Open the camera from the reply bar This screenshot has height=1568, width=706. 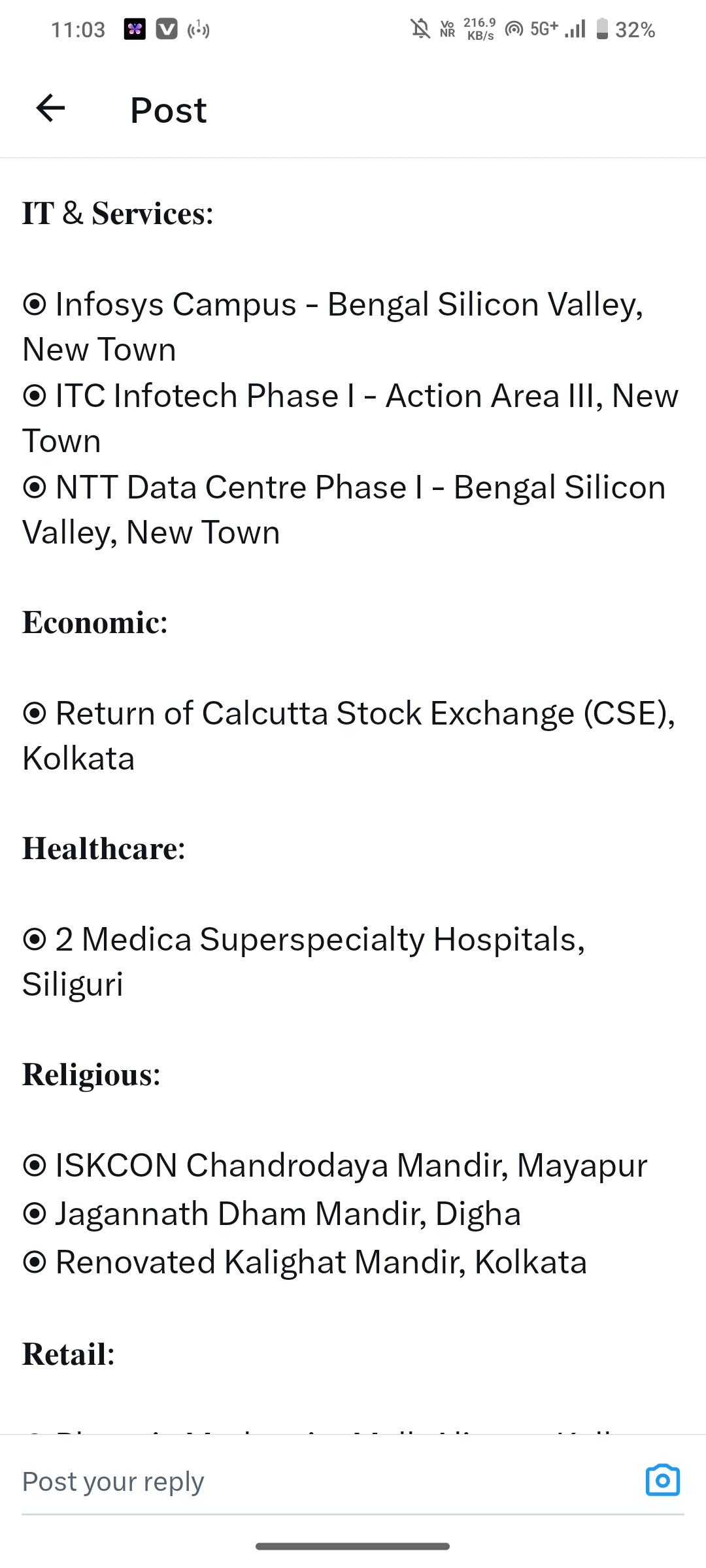tap(662, 1481)
